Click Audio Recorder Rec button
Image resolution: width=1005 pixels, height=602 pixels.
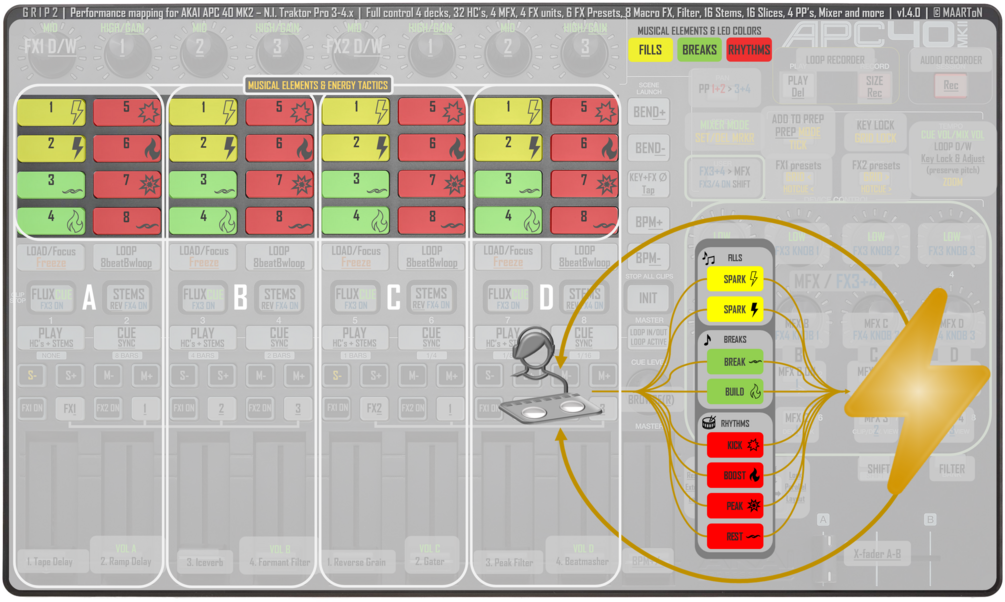pyautogui.click(x=951, y=85)
